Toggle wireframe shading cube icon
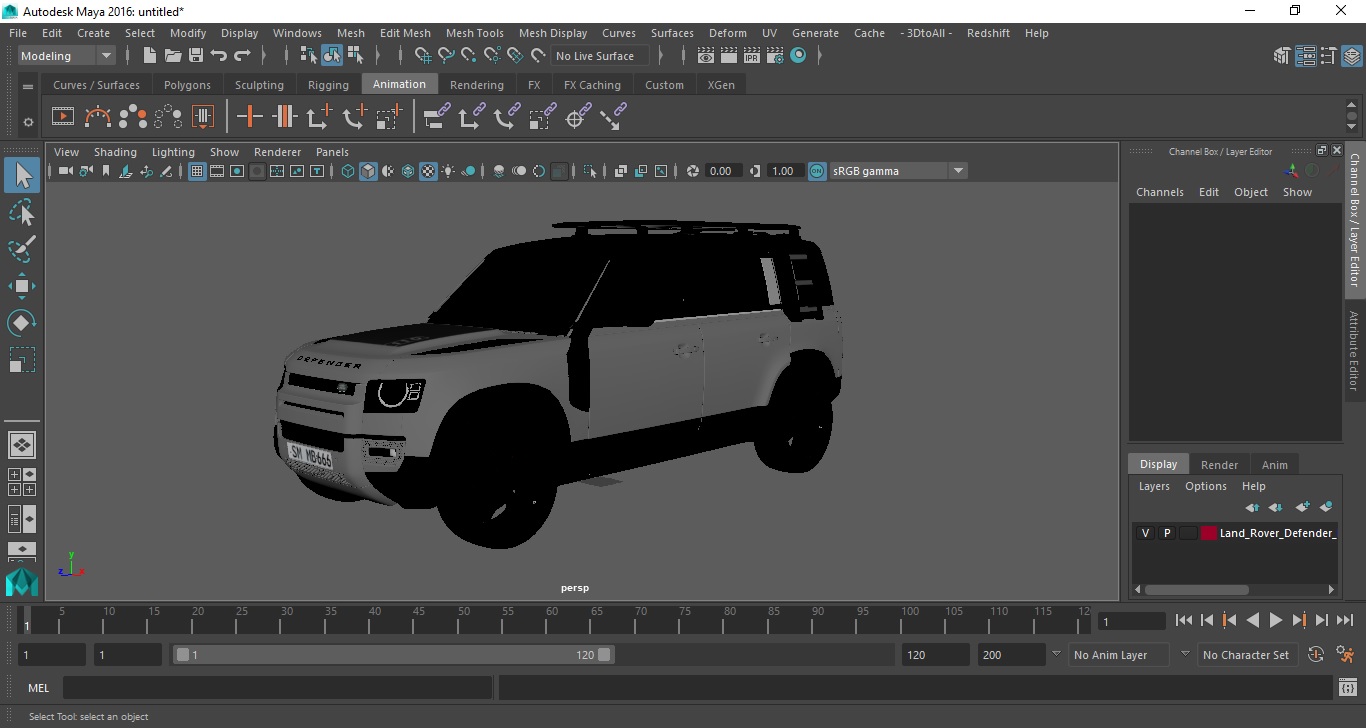The image size is (1366, 728). tap(348, 171)
